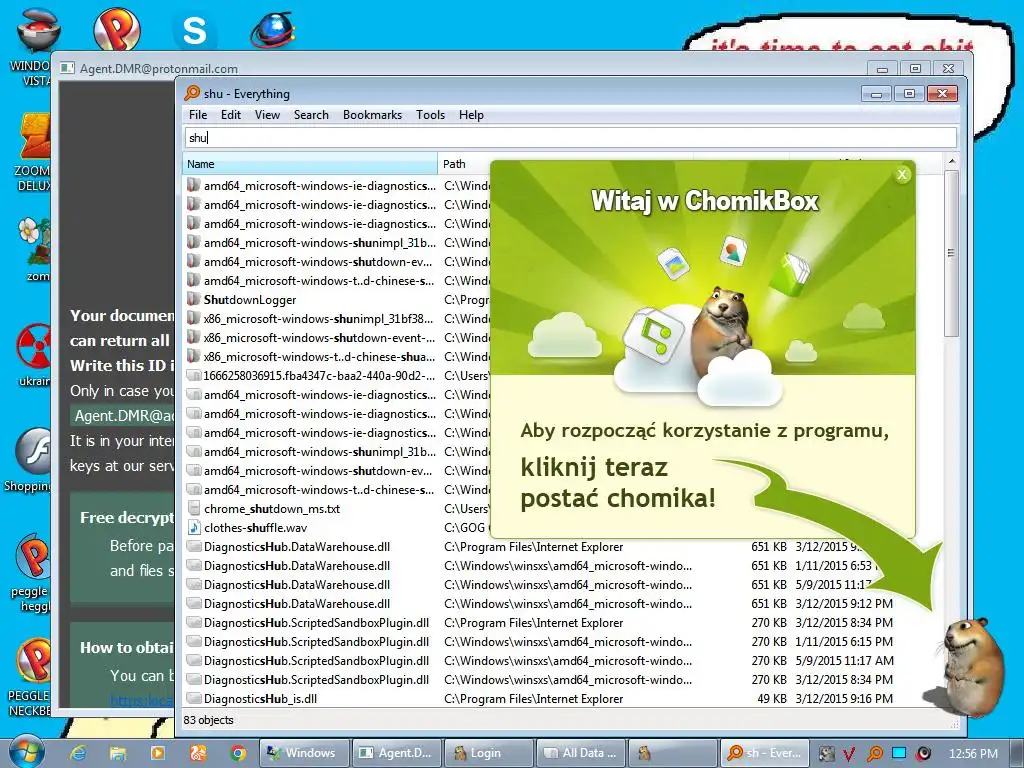
Task: Switch to the 'All Data ...' taskbar button
Action: 581,753
